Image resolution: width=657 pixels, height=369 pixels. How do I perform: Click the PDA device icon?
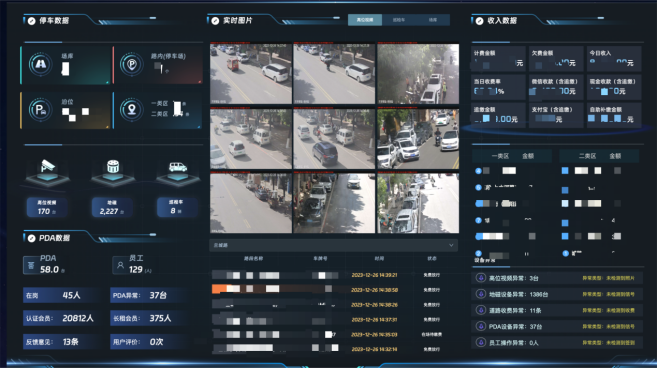31,266
